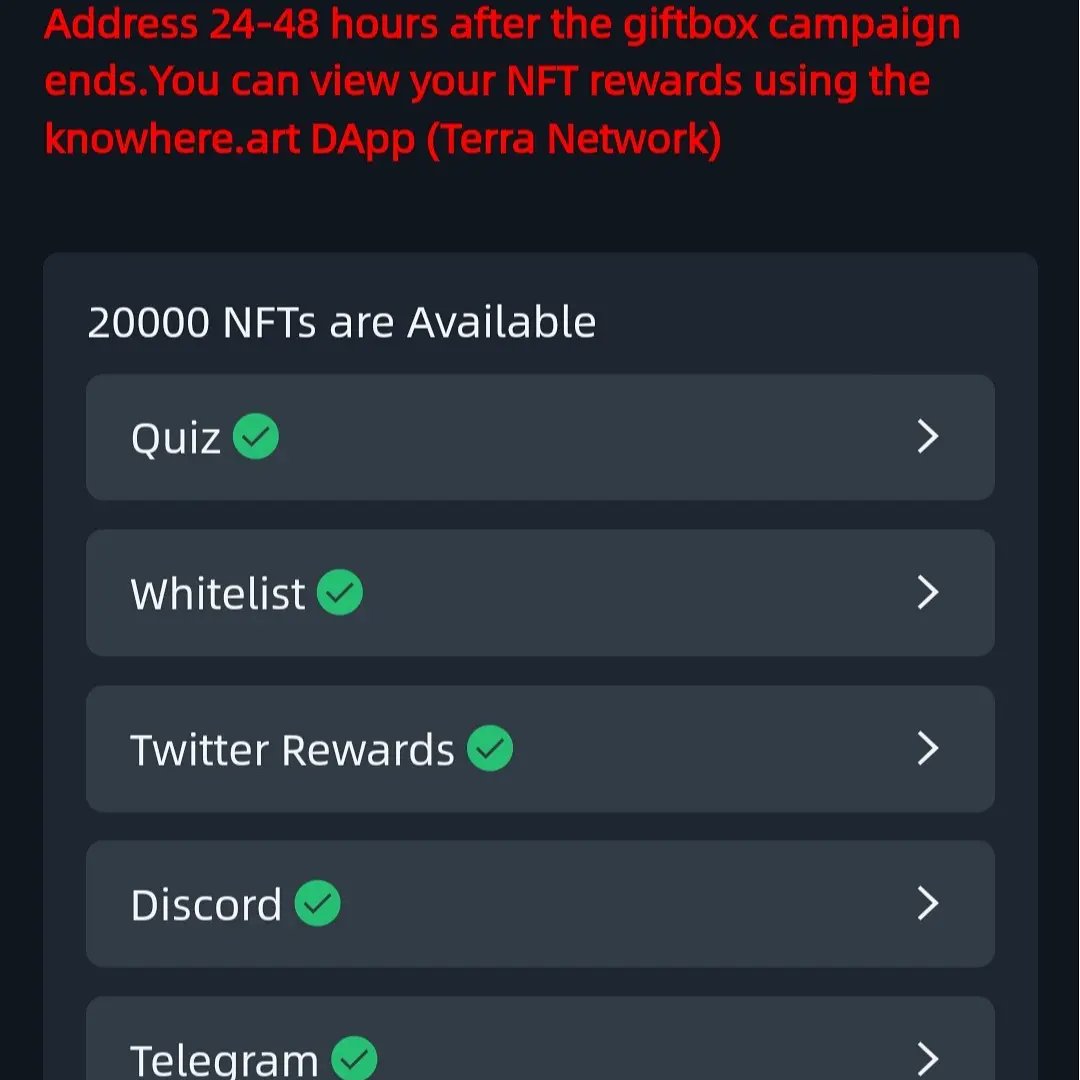Click the 20000 NFTs are Available heading
1080x1080 pixels.
[x=342, y=322]
